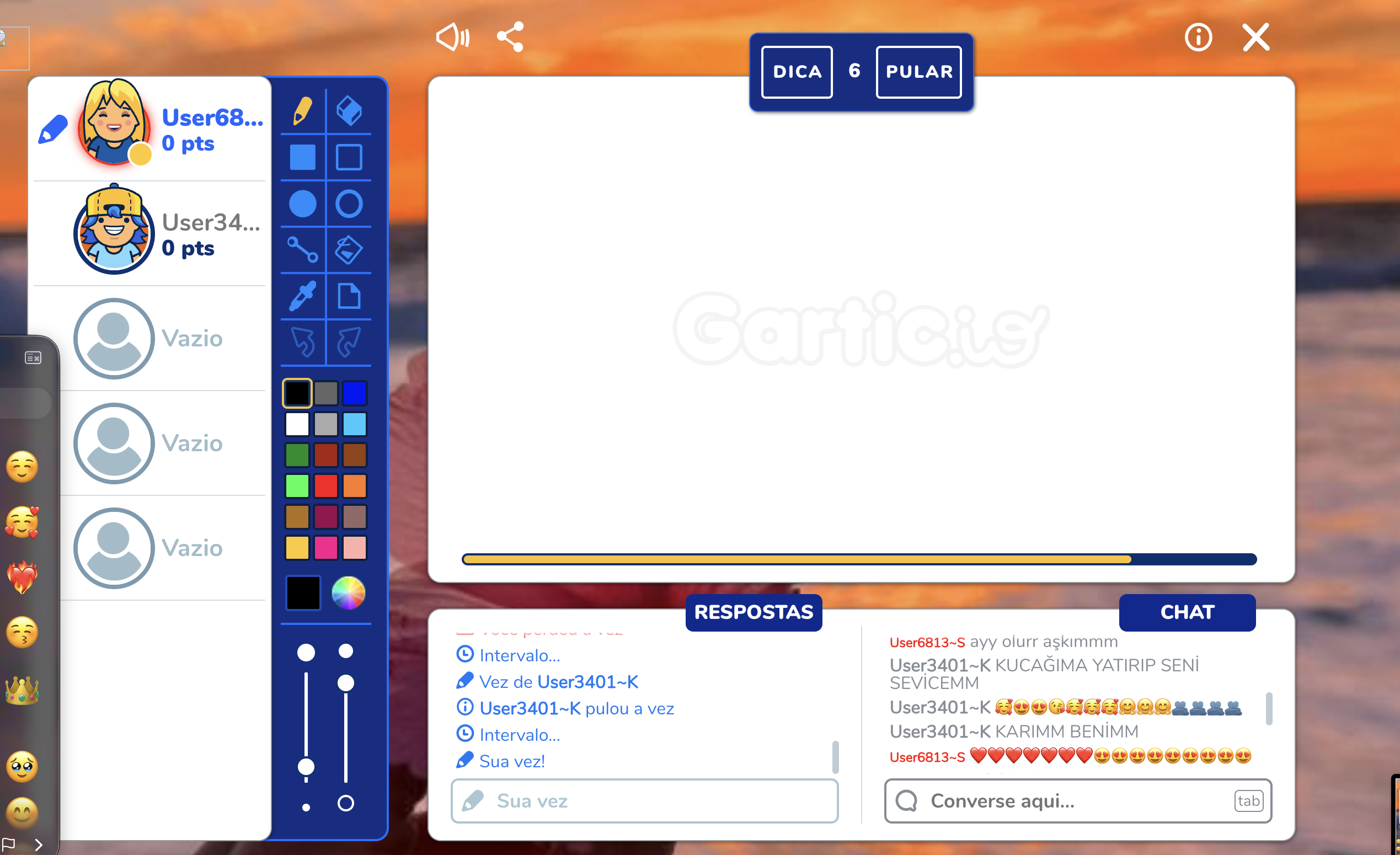This screenshot has width=1400, height=855.
Task: Pick the light green color swatch
Action: coord(297,486)
